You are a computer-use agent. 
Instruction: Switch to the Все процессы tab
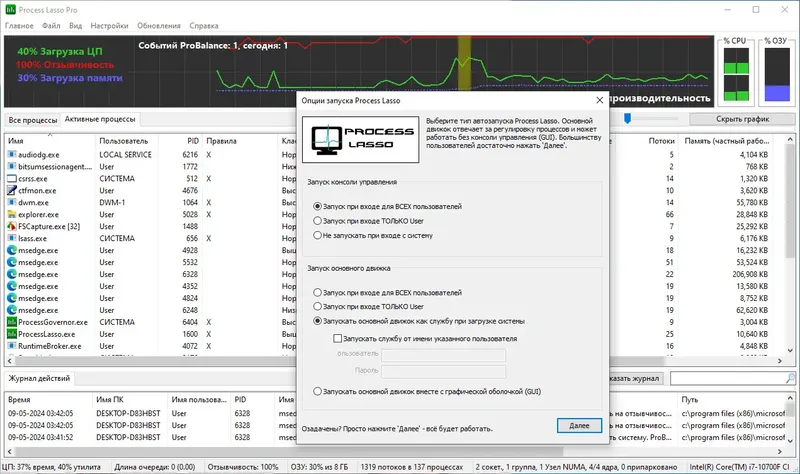pos(33,120)
